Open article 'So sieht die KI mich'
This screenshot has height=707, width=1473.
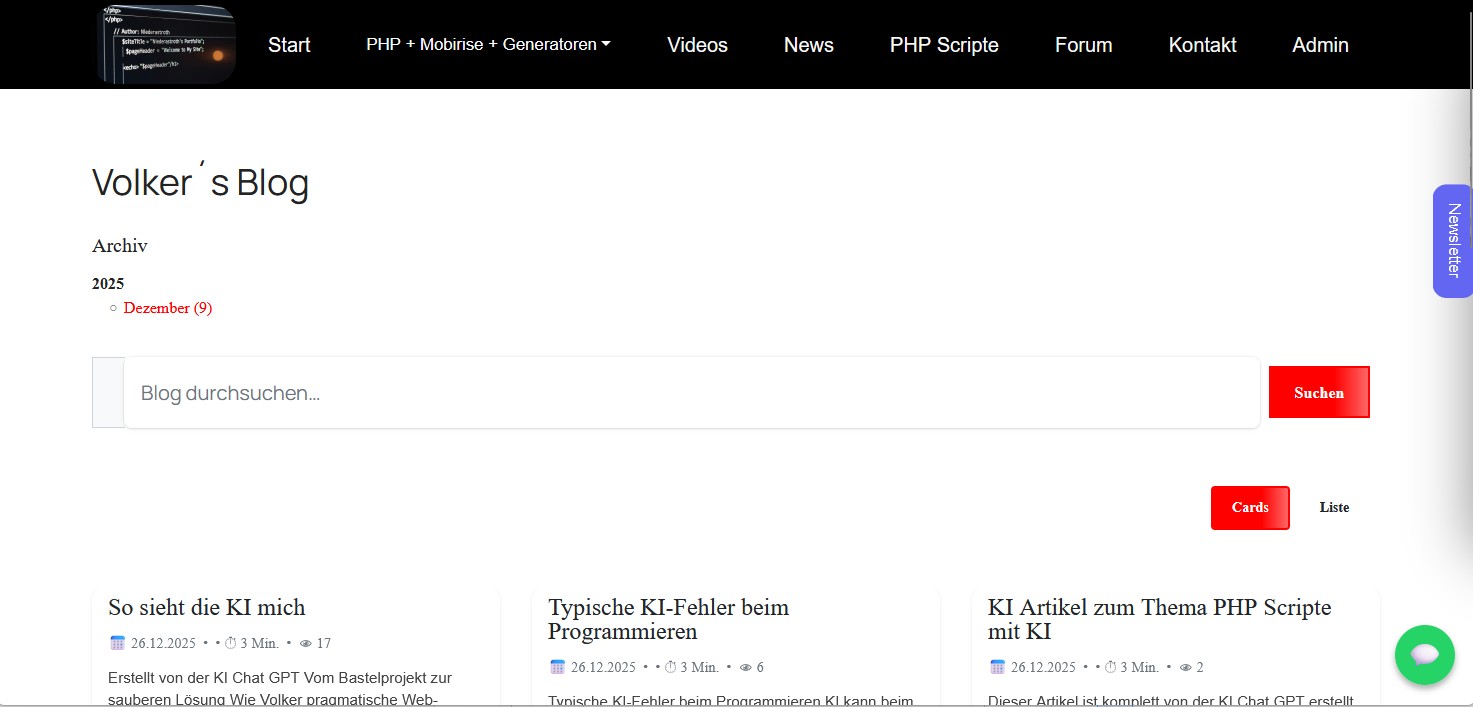point(207,607)
